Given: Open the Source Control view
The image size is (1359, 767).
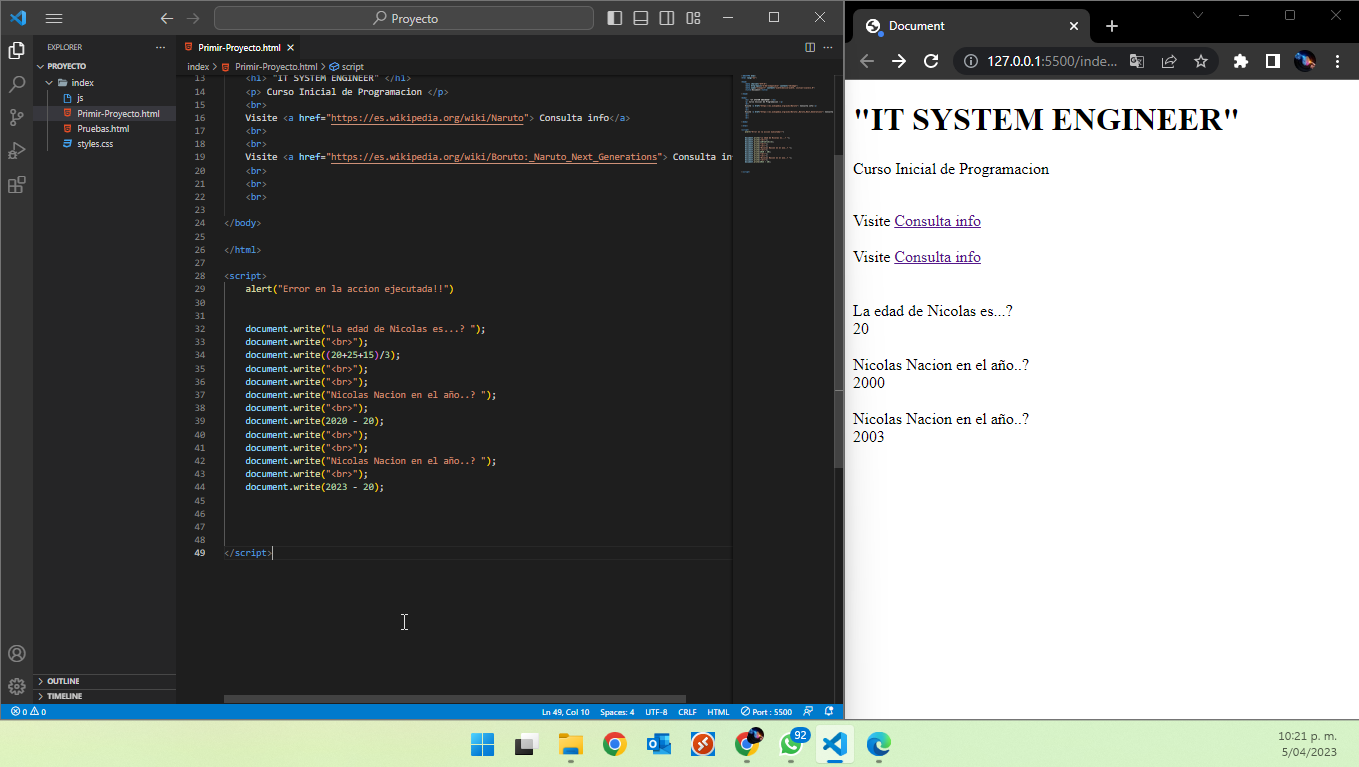Looking at the screenshot, I should tap(16, 117).
